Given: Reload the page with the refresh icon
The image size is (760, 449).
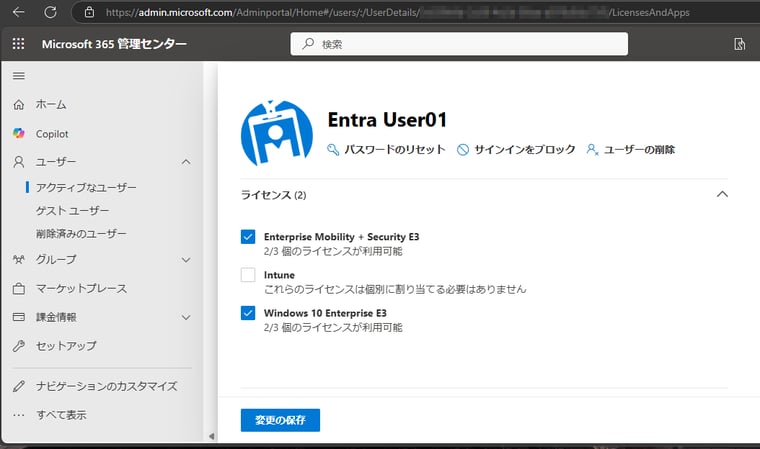Looking at the screenshot, I should coord(50,12).
